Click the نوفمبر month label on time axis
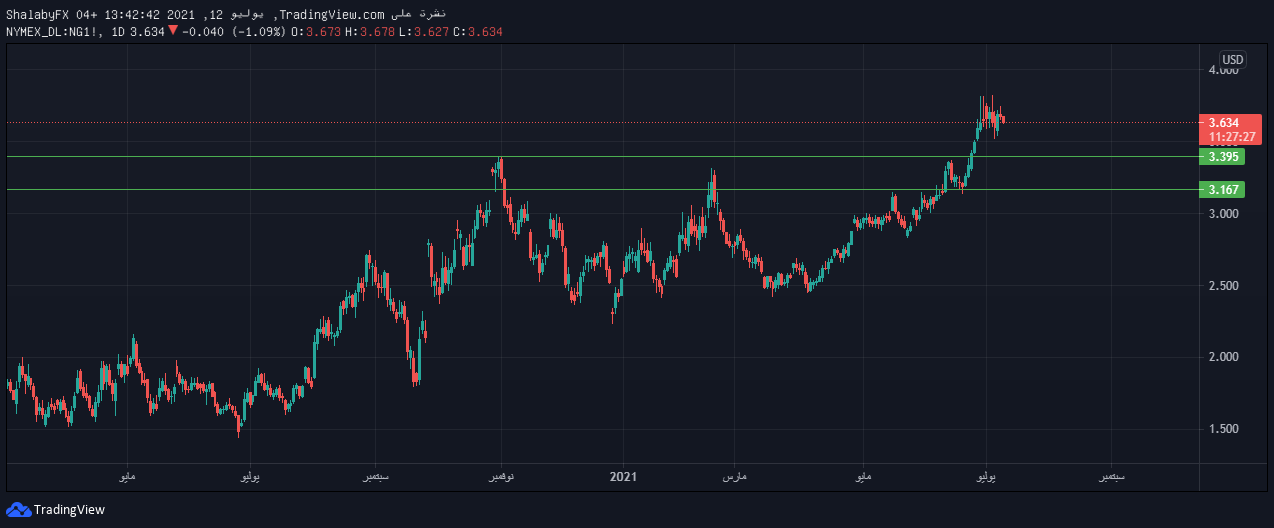1274x528 pixels. tap(501, 478)
